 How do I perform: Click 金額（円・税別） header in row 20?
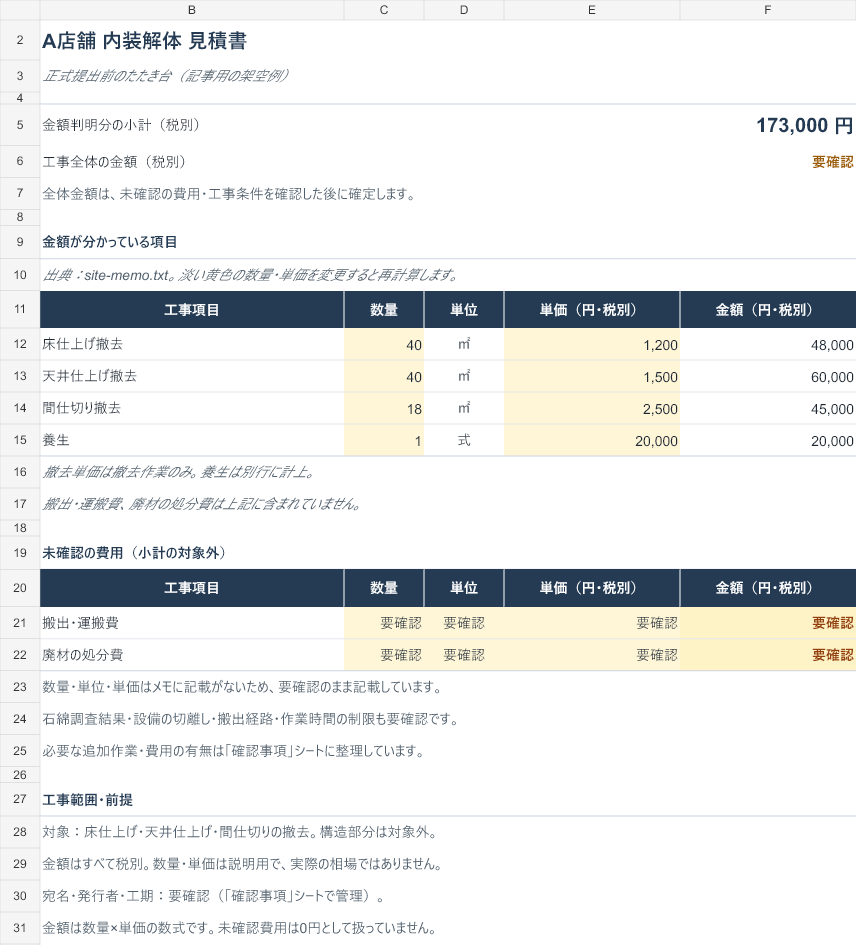tap(767, 588)
